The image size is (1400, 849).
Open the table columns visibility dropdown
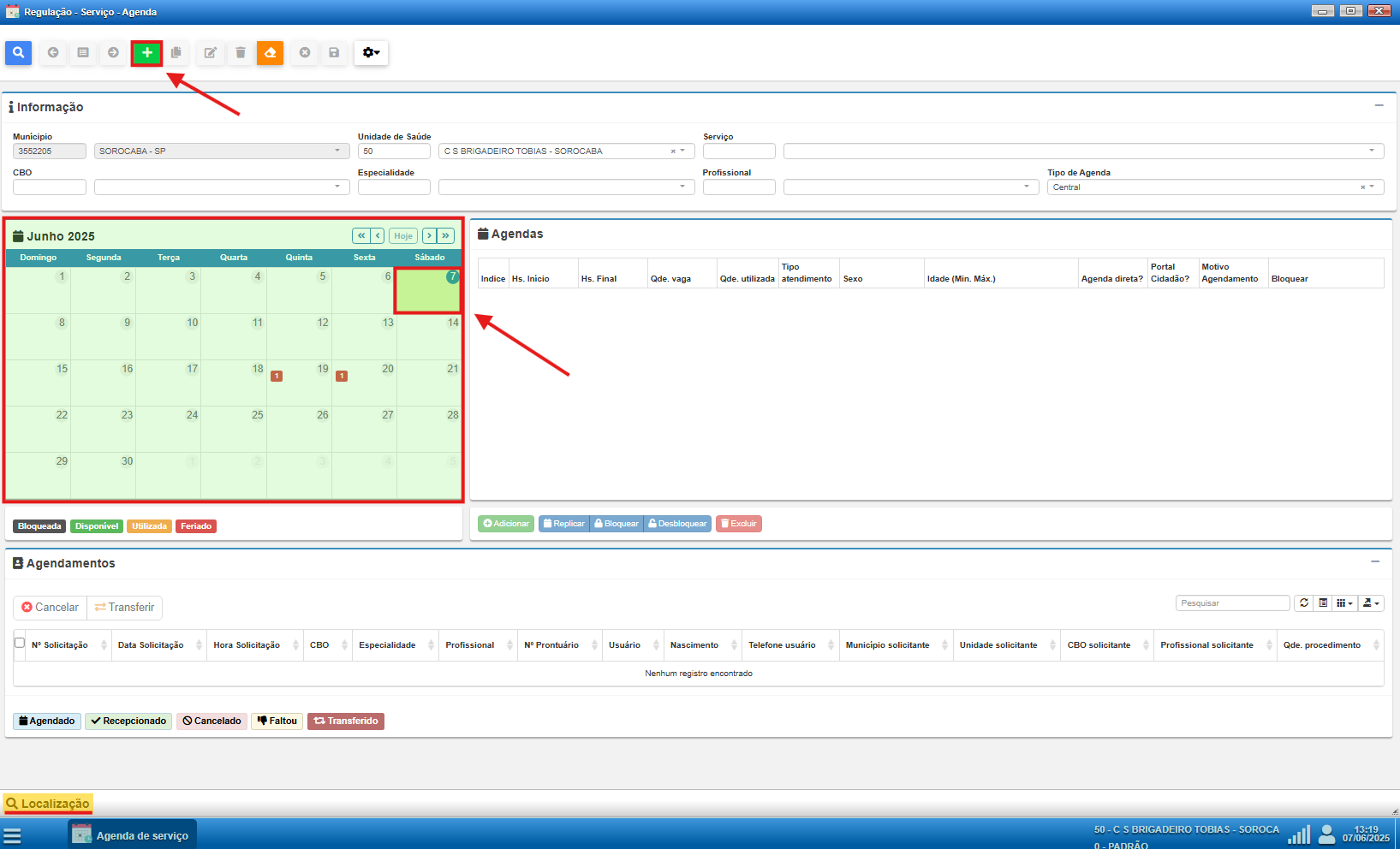point(1344,603)
